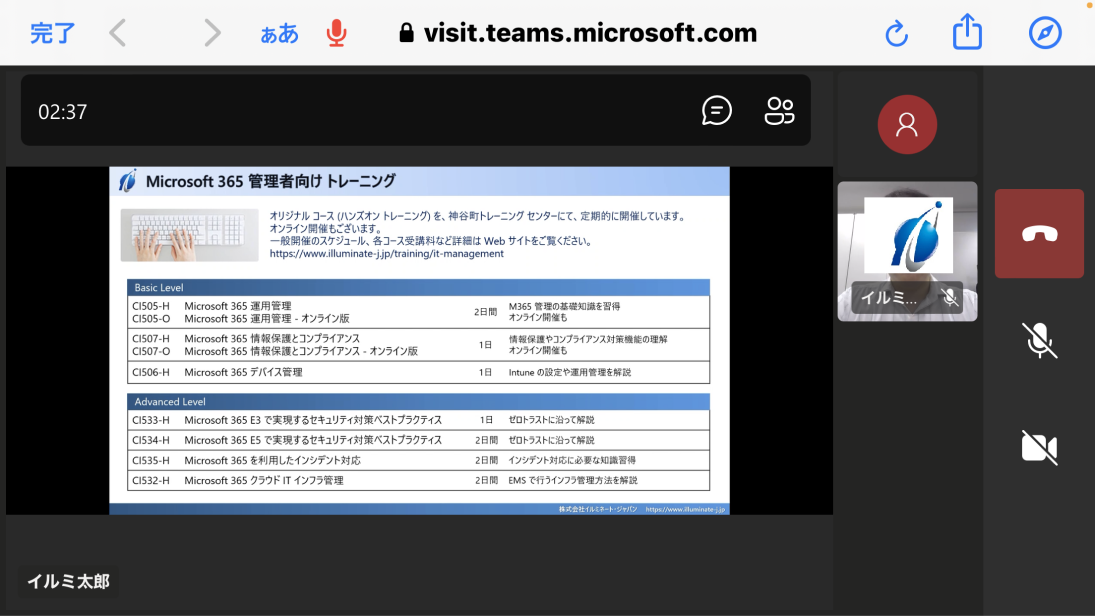This screenshot has height=616, width=1095.
Task: Click course code CI534-H in slide
Action: pyautogui.click(x=151, y=440)
